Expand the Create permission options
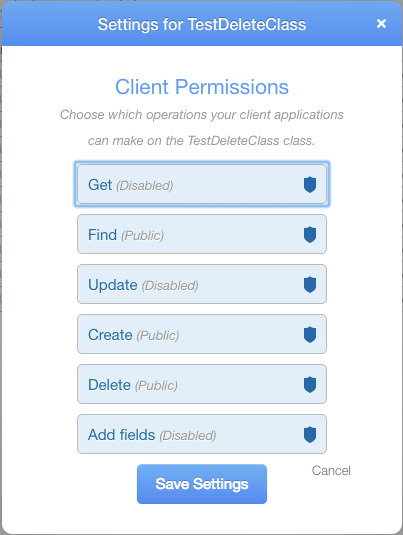The image size is (403, 535). coord(202,334)
